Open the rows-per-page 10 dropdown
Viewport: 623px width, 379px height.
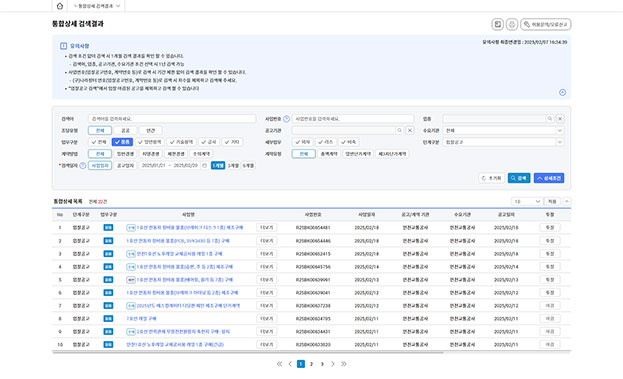pyautogui.click(x=526, y=201)
